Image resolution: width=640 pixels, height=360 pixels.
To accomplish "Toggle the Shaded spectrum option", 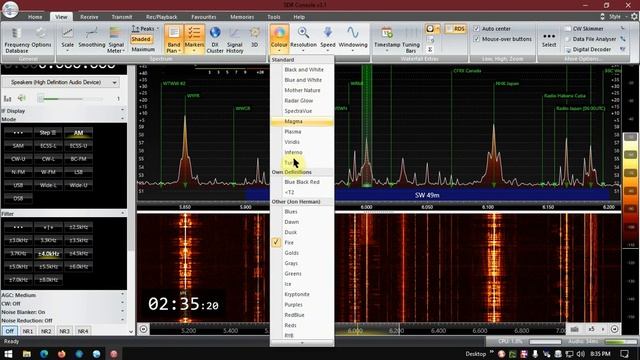I will tap(141, 39).
